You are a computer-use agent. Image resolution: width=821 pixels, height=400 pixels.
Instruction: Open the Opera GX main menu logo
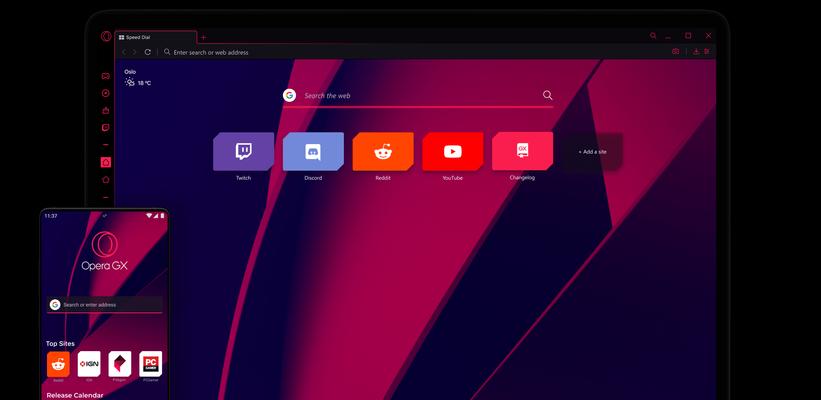[106, 36]
